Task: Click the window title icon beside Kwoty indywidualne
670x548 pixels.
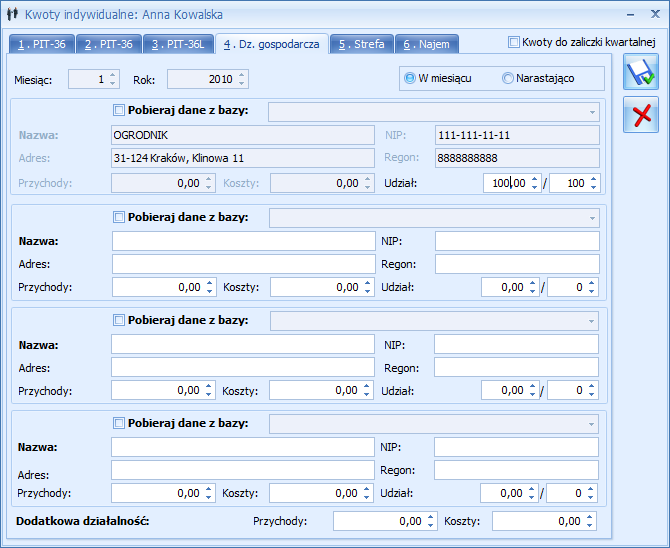Action: click(x=12, y=15)
